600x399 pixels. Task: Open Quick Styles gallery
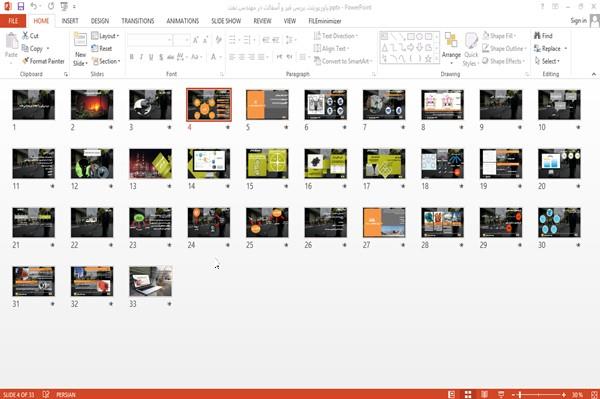[471, 49]
